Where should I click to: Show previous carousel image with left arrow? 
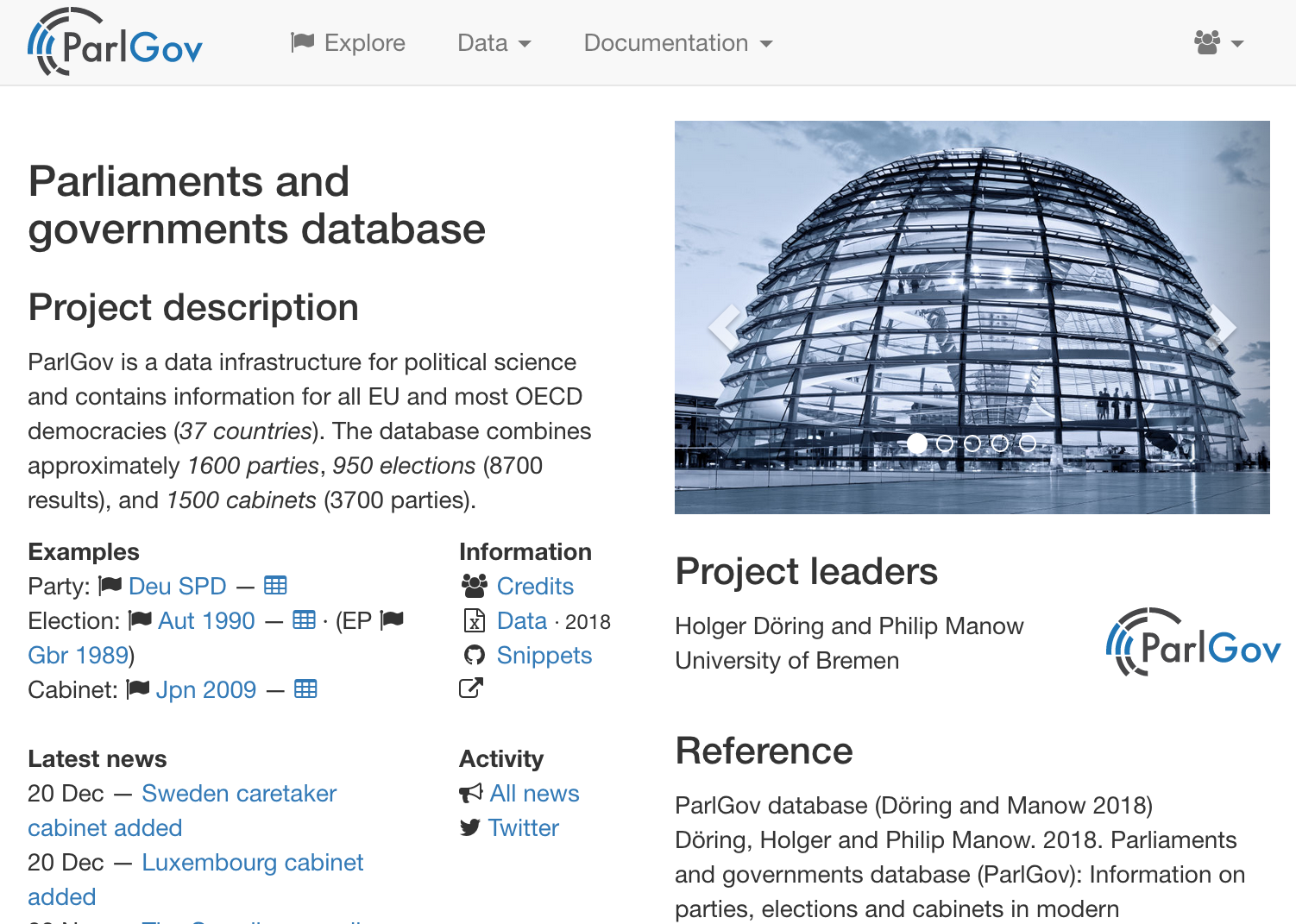pos(724,327)
